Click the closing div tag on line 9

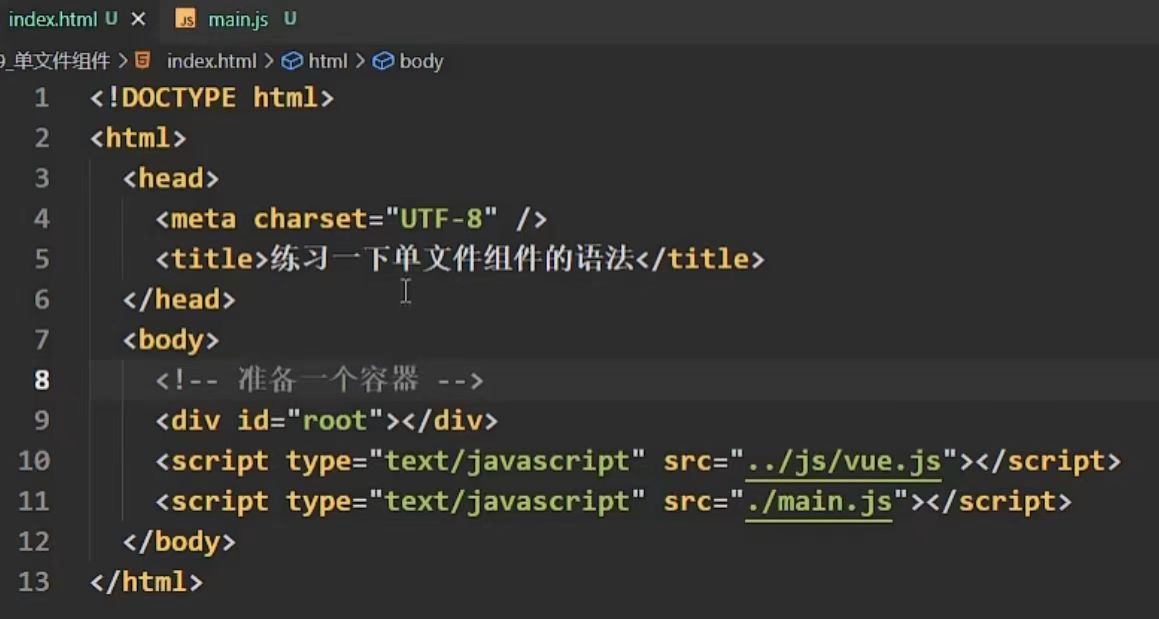point(449,421)
